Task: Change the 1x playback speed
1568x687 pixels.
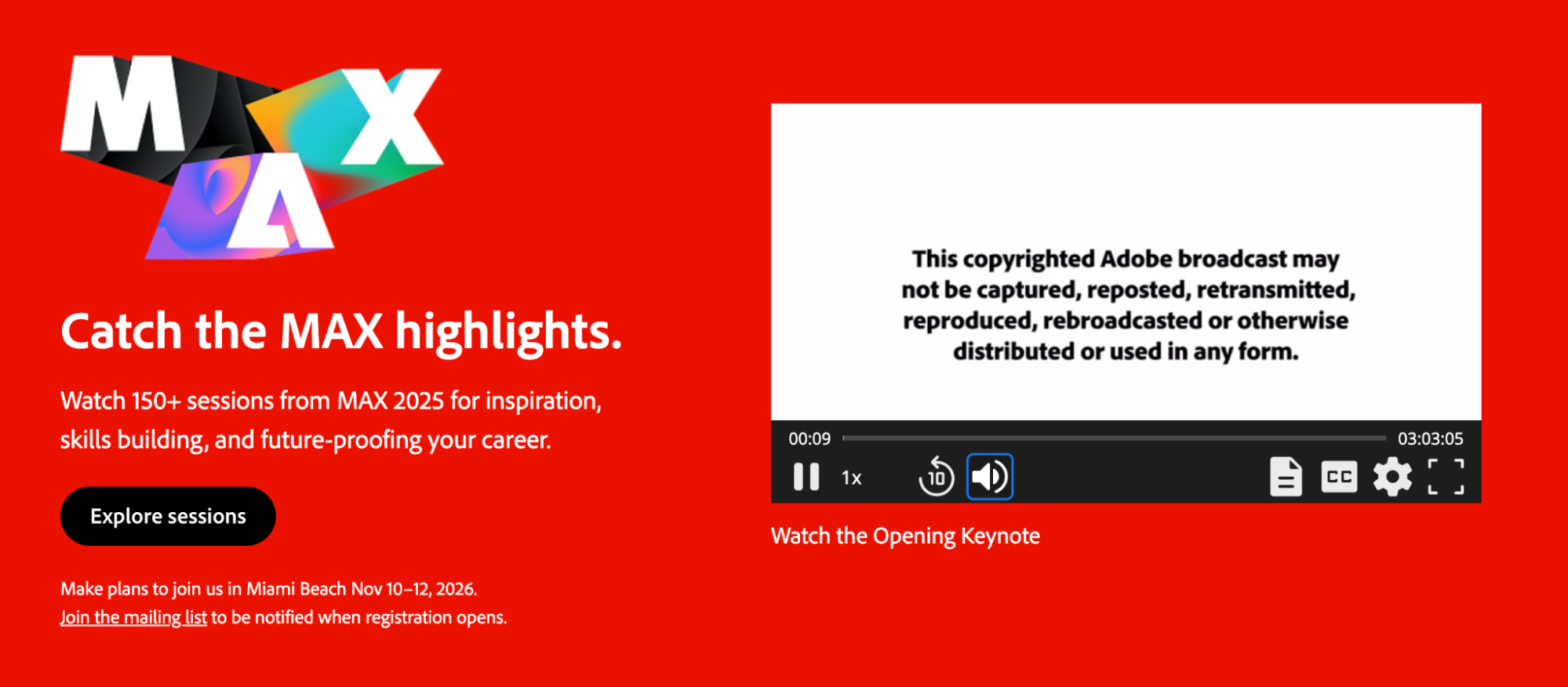Action: 851,478
